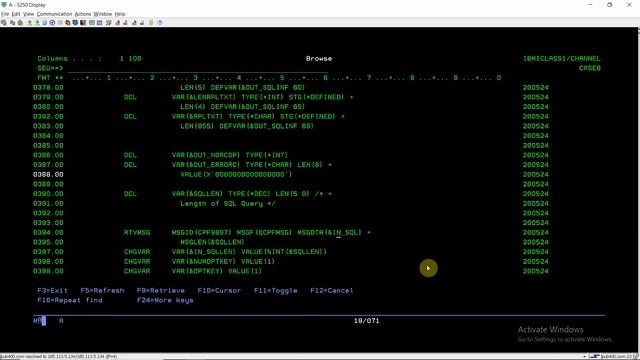
Task: Click the Columns value field 1 100
Action: pyautogui.click(x=131, y=59)
